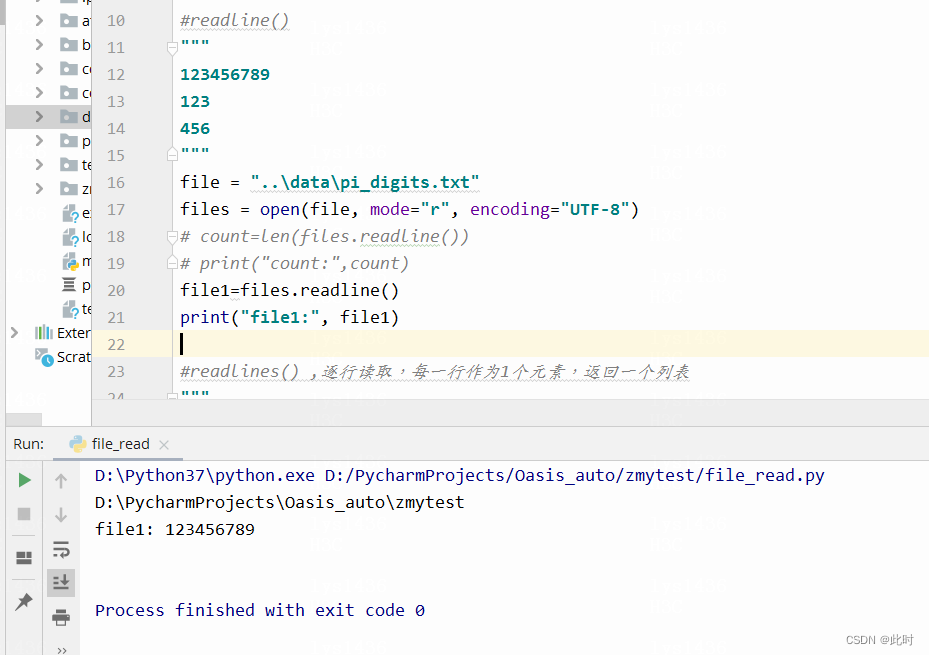Expand project folder beginning with 'b'

tap(39, 44)
